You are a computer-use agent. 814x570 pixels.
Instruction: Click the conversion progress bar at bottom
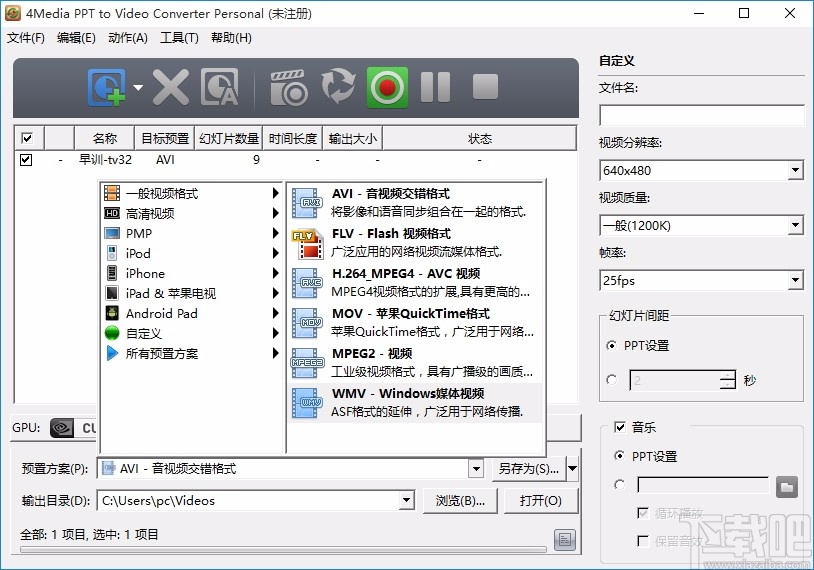click(283, 549)
